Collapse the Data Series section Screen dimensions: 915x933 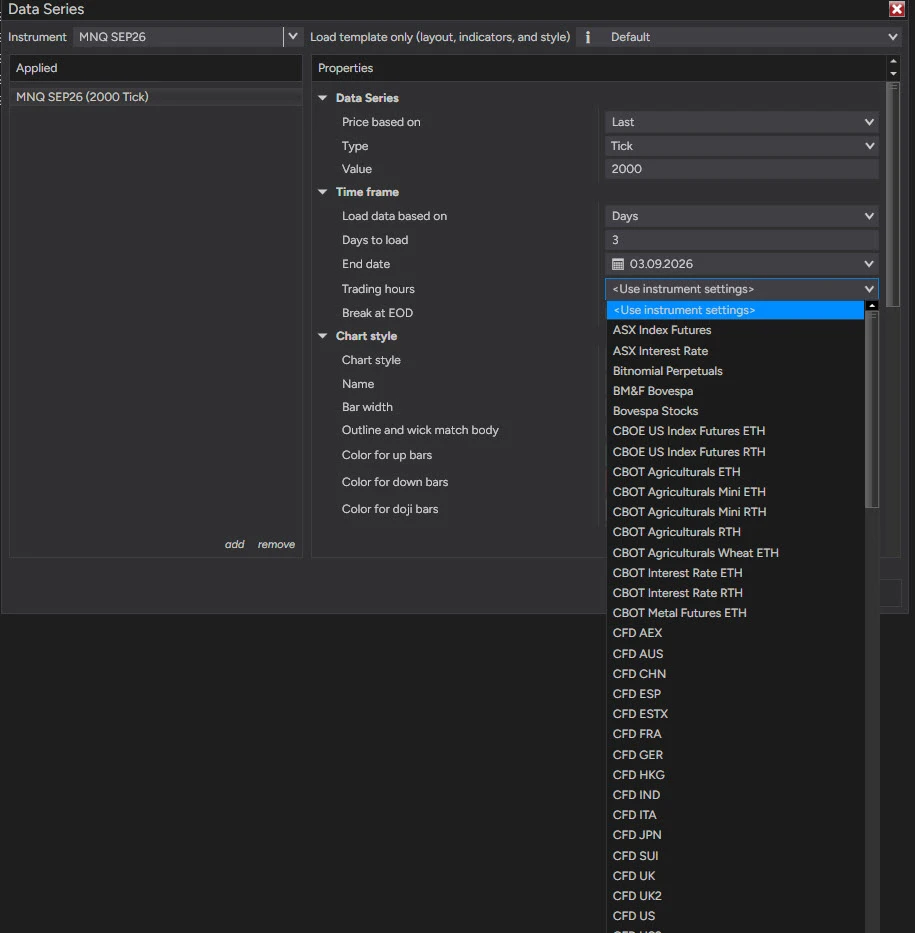click(x=322, y=98)
